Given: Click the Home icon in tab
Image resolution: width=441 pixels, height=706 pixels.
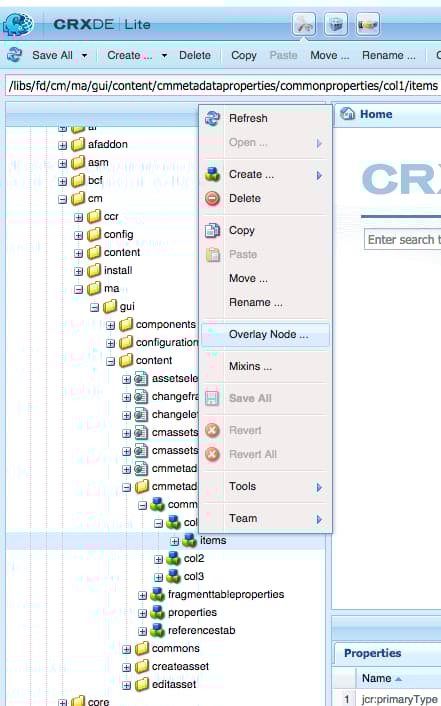Looking at the screenshot, I should [347, 114].
